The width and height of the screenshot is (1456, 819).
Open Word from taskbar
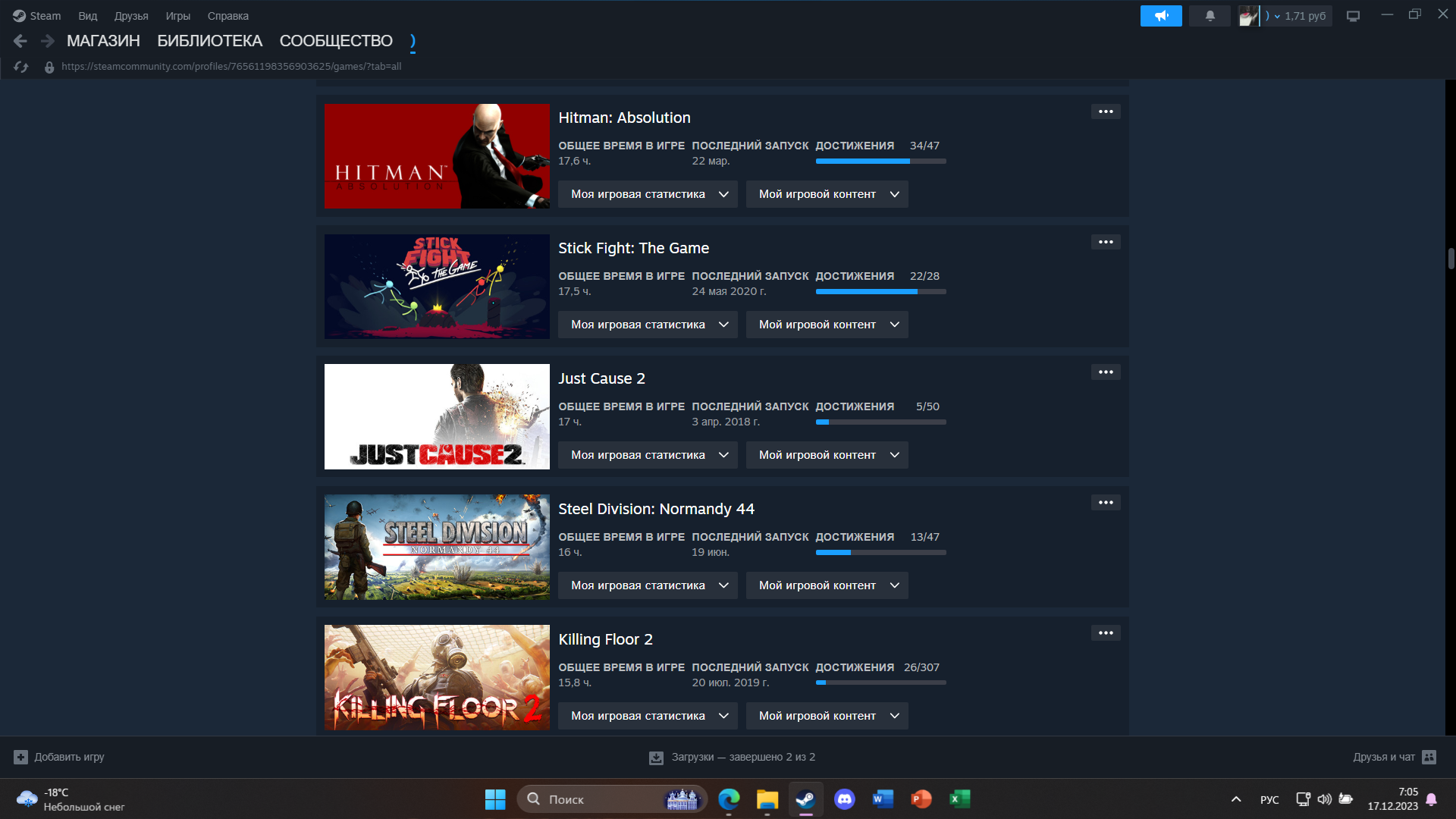click(883, 799)
